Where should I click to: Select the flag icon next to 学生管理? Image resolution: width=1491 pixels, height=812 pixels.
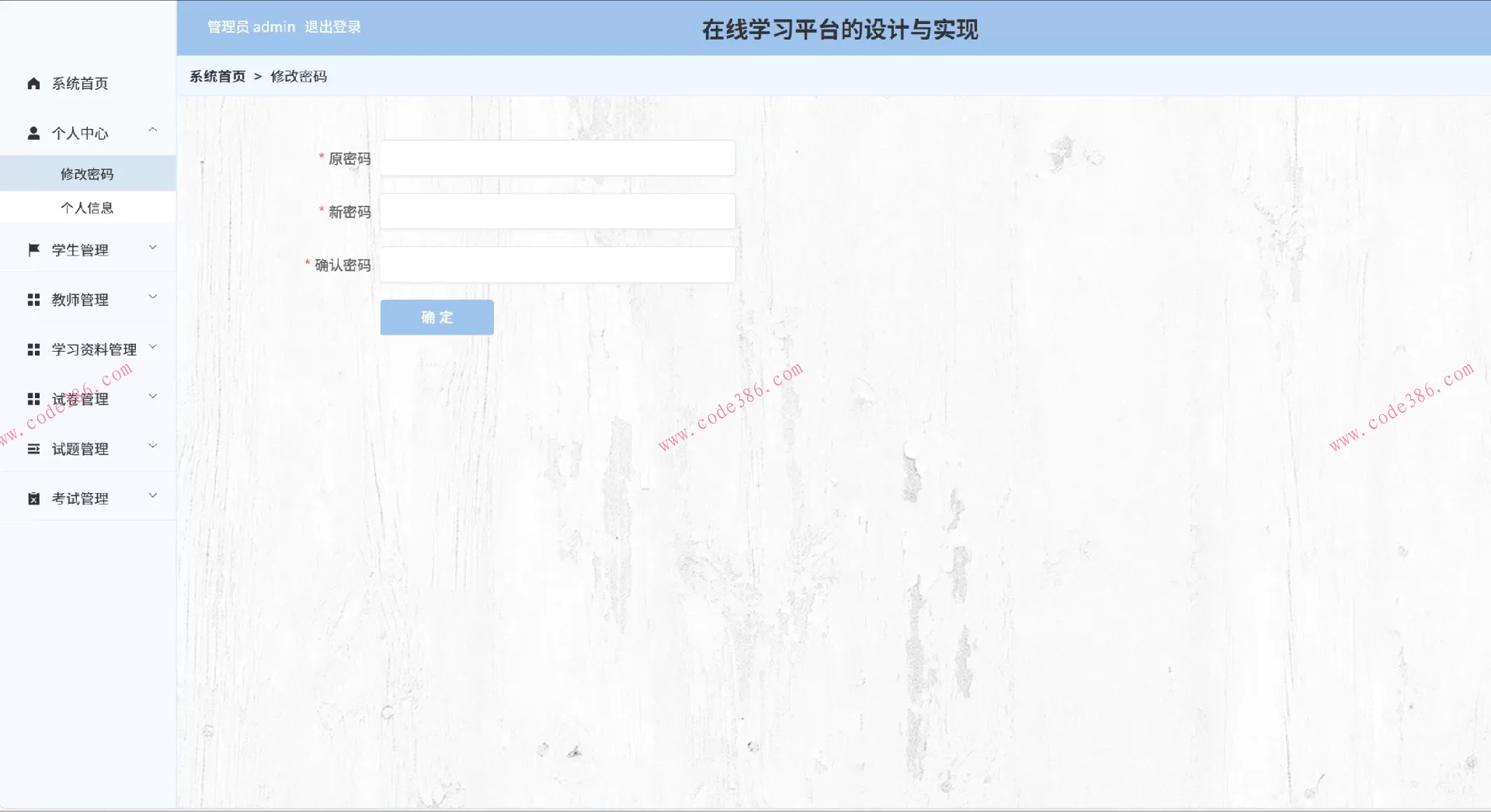[33, 248]
